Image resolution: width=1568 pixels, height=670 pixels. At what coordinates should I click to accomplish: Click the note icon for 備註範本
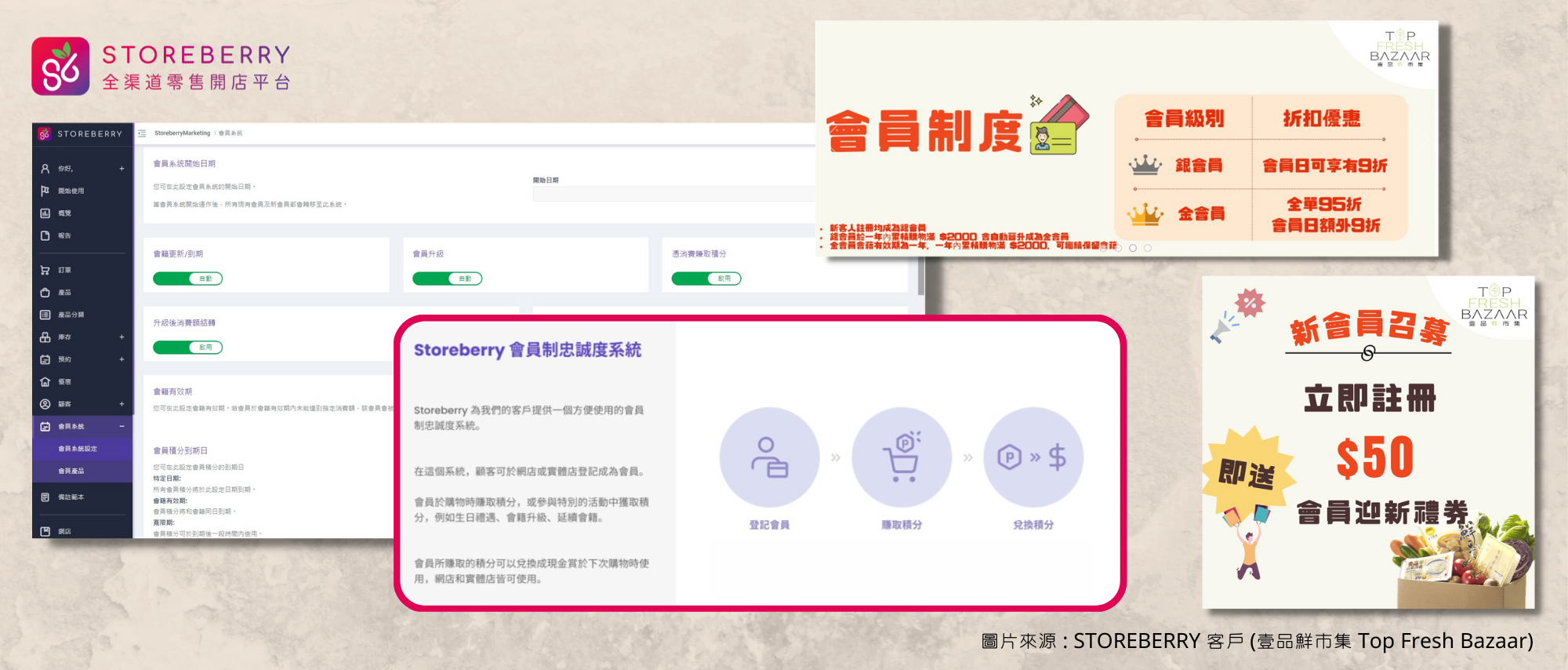click(x=45, y=497)
